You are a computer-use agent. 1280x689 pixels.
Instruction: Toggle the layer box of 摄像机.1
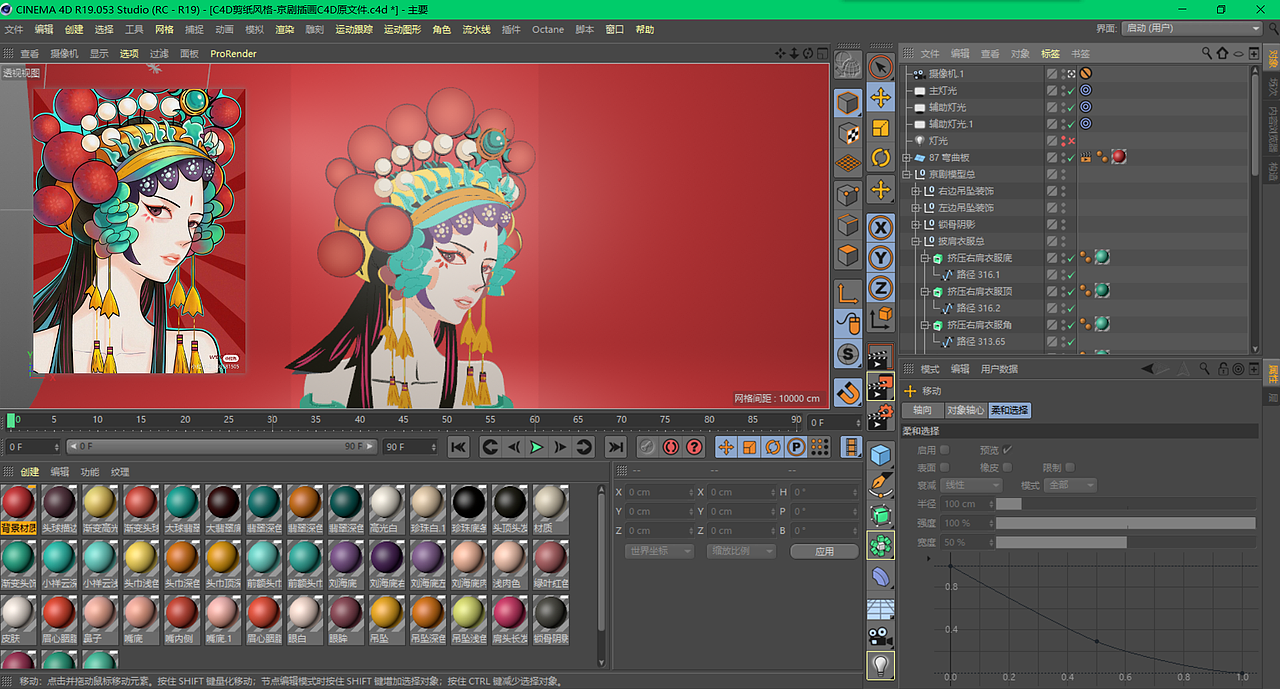click(1052, 74)
